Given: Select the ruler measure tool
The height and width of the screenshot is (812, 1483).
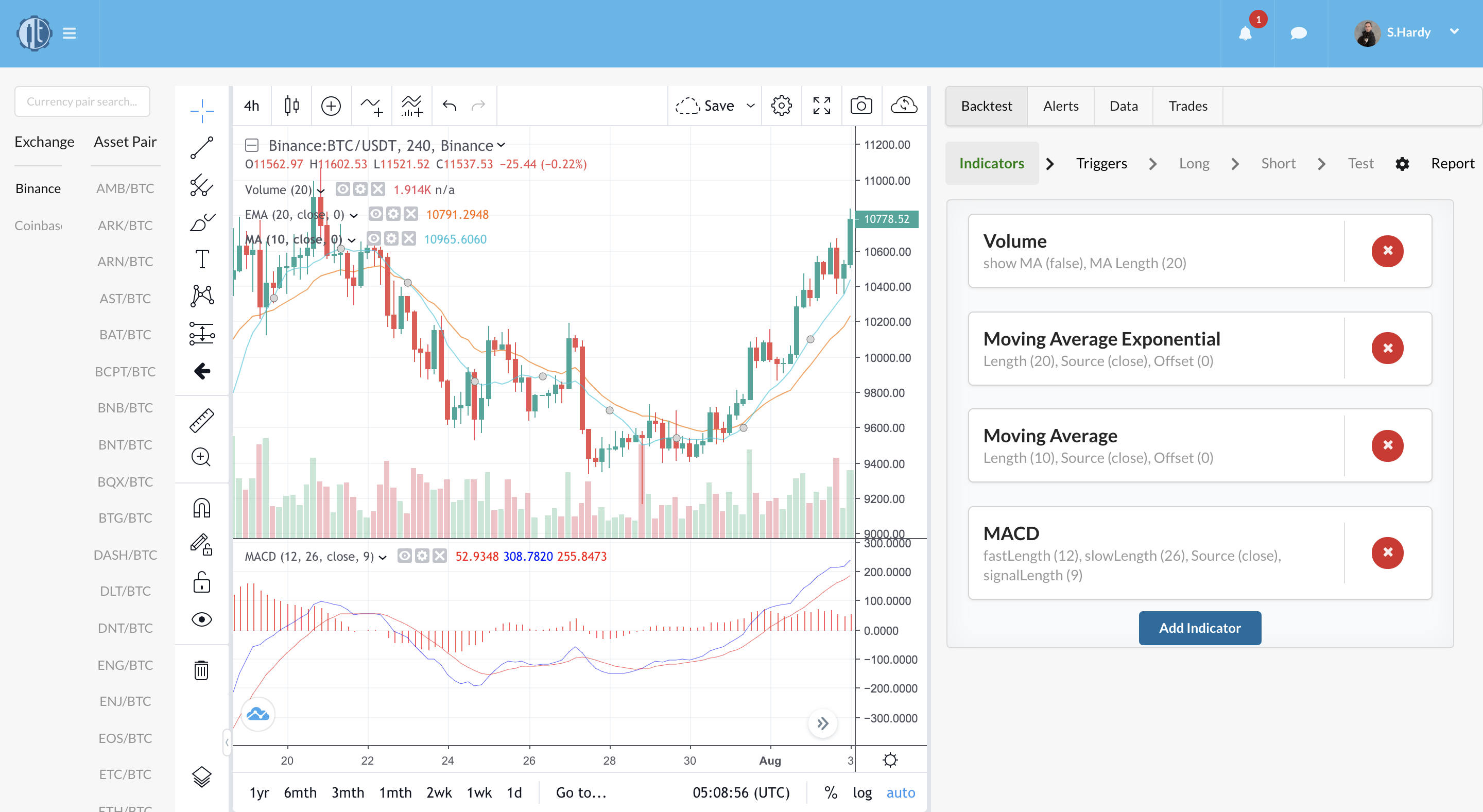Looking at the screenshot, I should click(202, 421).
